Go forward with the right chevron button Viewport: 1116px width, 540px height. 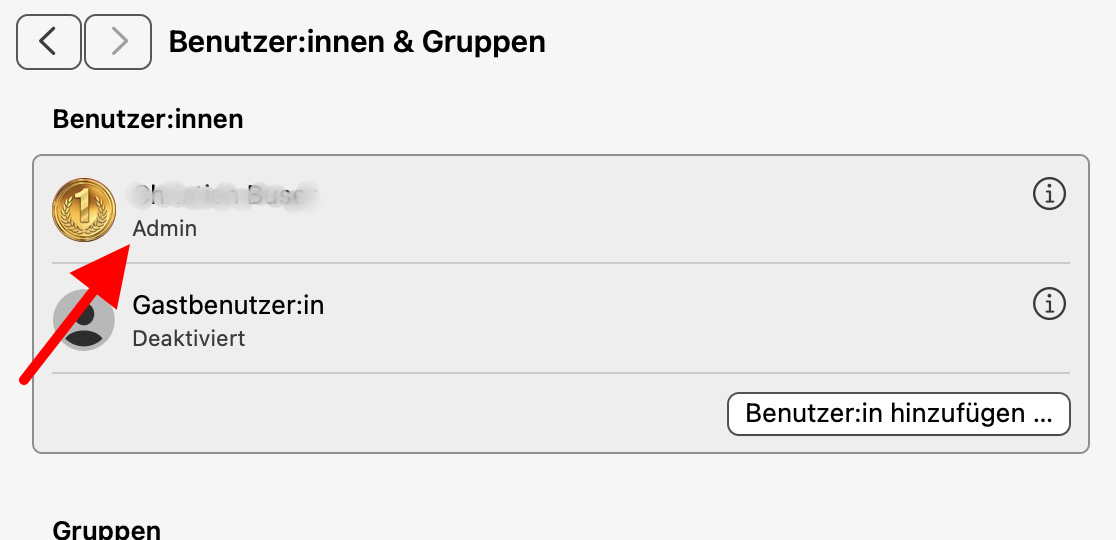click(x=118, y=41)
